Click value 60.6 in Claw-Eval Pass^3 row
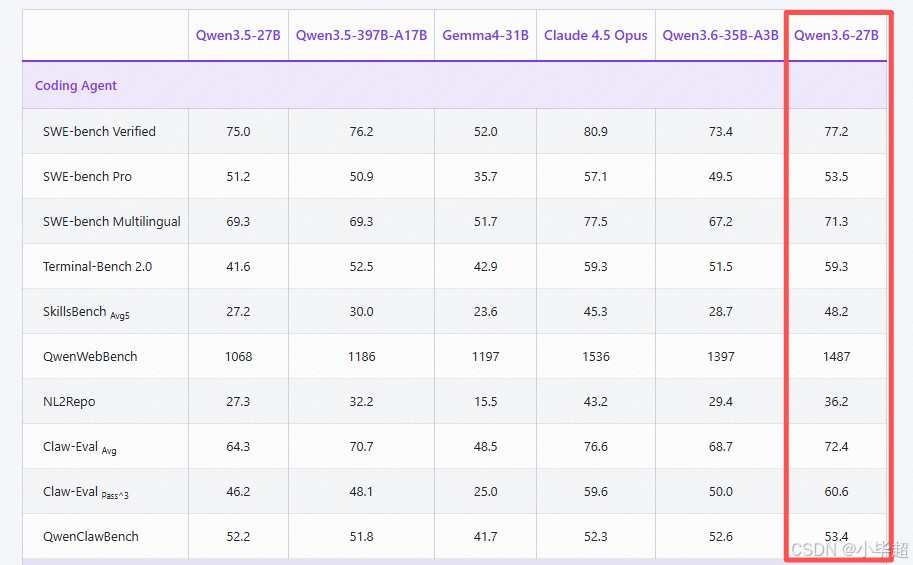 coord(836,492)
